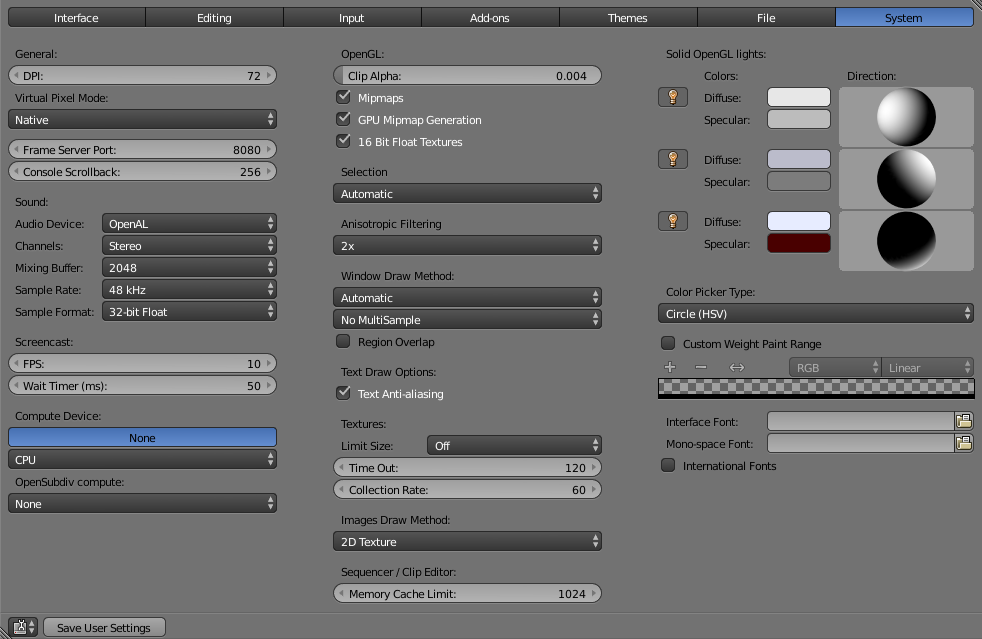982x639 pixels.
Task: Toggle the second solid OpenGL light bulb
Action: (x=673, y=159)
